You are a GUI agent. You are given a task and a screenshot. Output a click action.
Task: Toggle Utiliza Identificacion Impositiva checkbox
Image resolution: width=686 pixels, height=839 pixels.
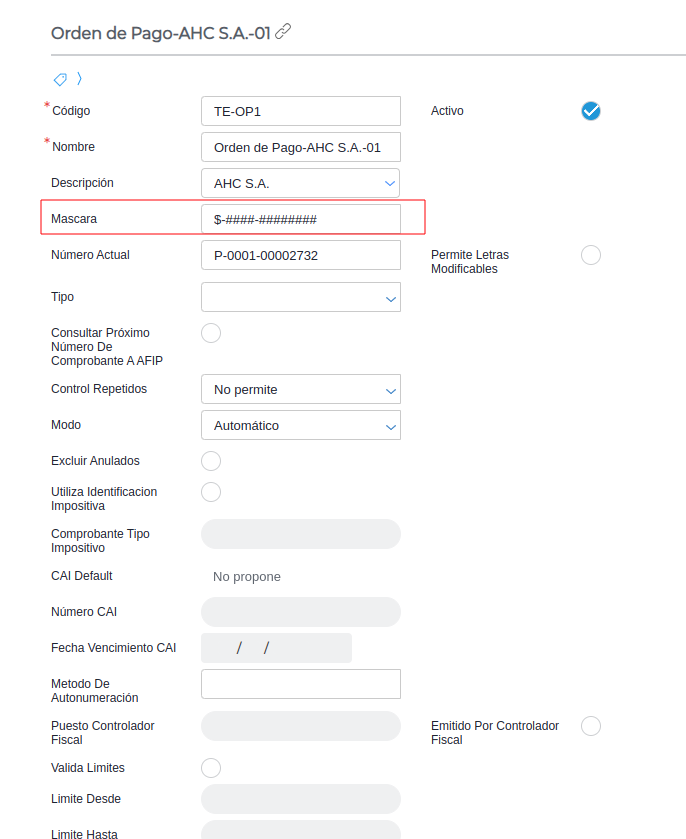pyautogui.click(x=211, y=492)
